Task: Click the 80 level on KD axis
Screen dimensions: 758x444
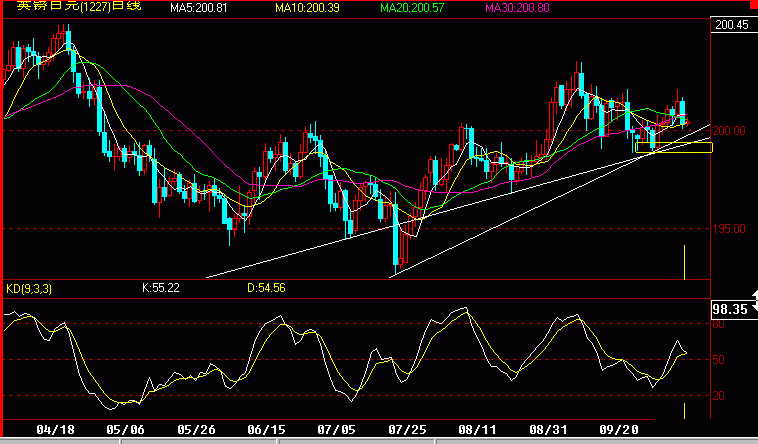Action: point(719,324)
